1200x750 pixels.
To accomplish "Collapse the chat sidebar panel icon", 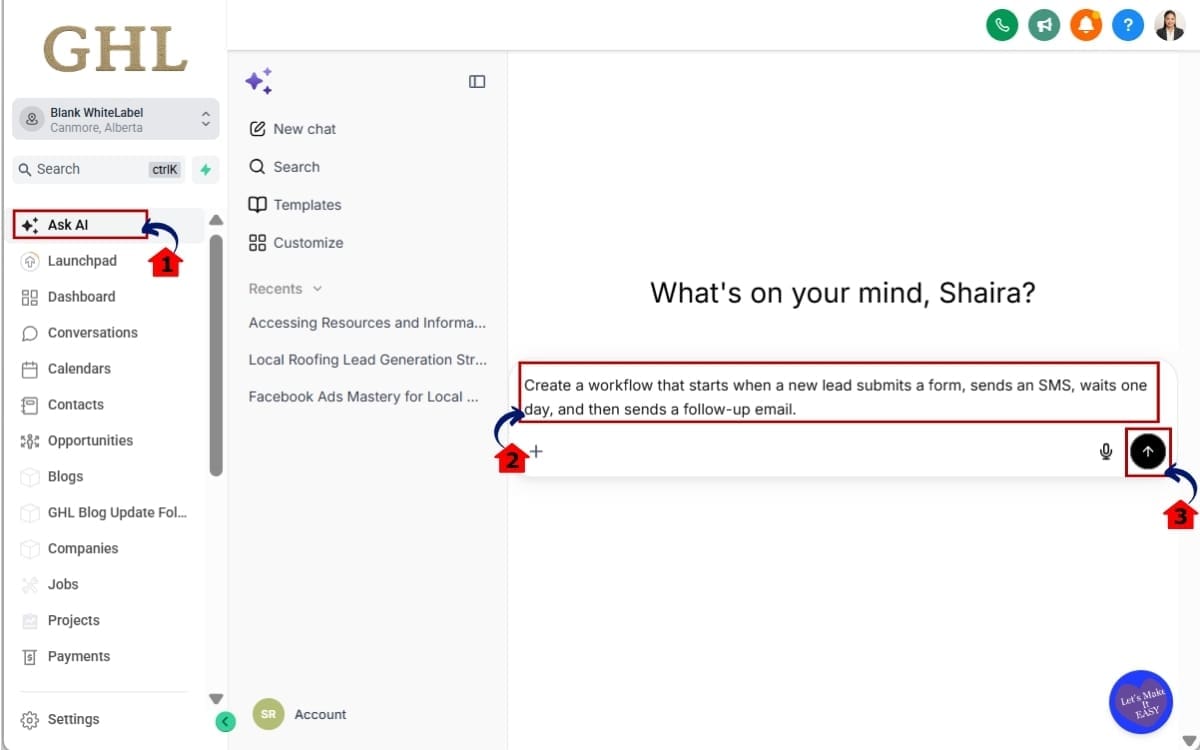I will (x=477, y=82).
